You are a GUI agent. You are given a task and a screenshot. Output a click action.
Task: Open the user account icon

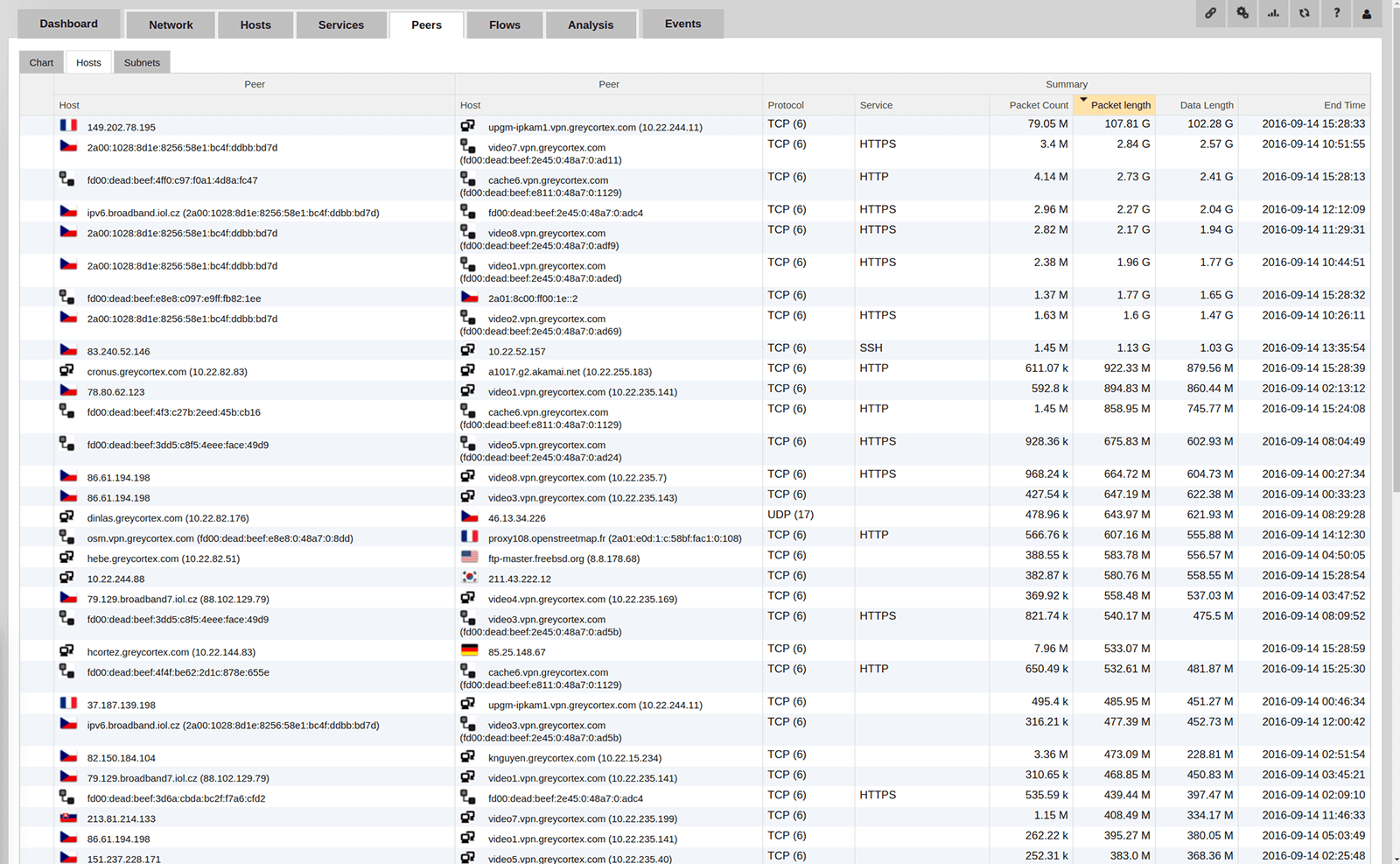click(1367, 13)
